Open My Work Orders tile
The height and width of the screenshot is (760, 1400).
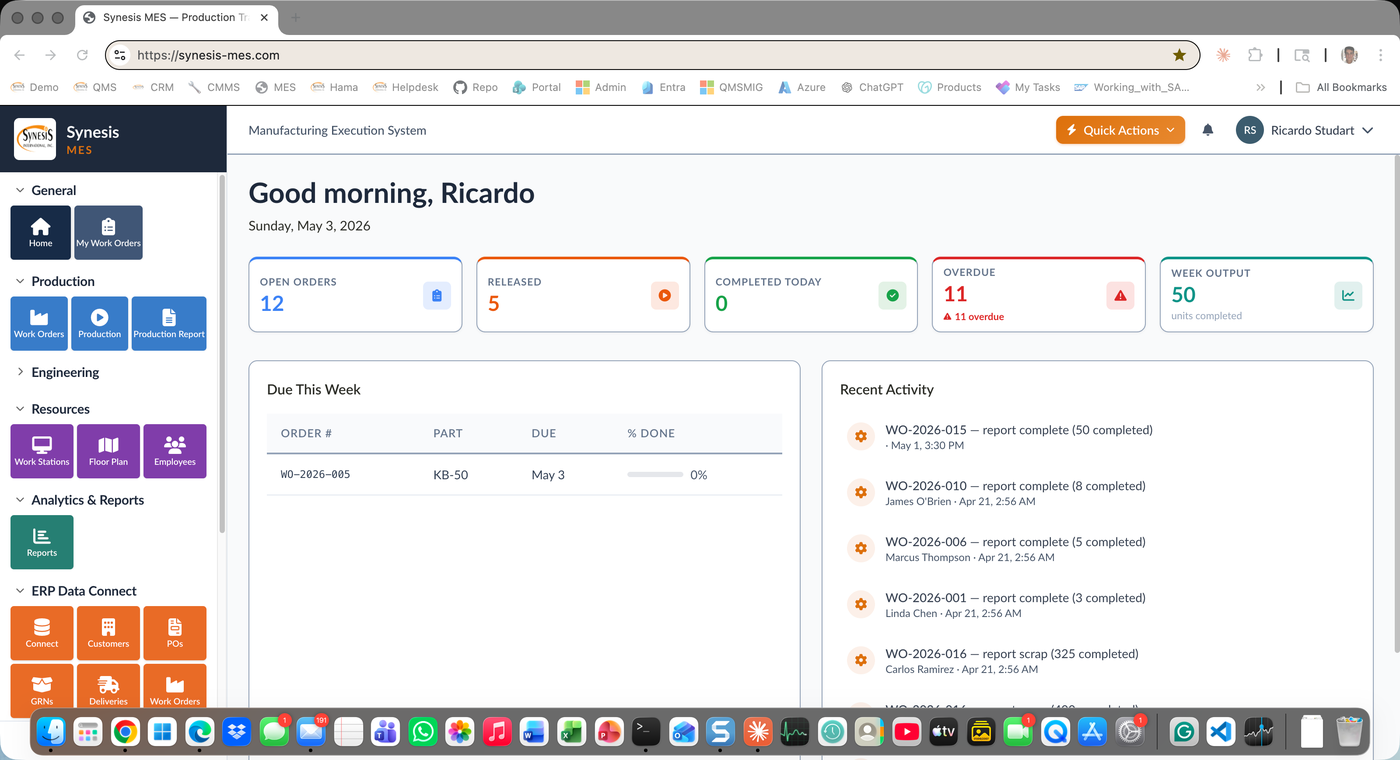(x=108, y=232)
